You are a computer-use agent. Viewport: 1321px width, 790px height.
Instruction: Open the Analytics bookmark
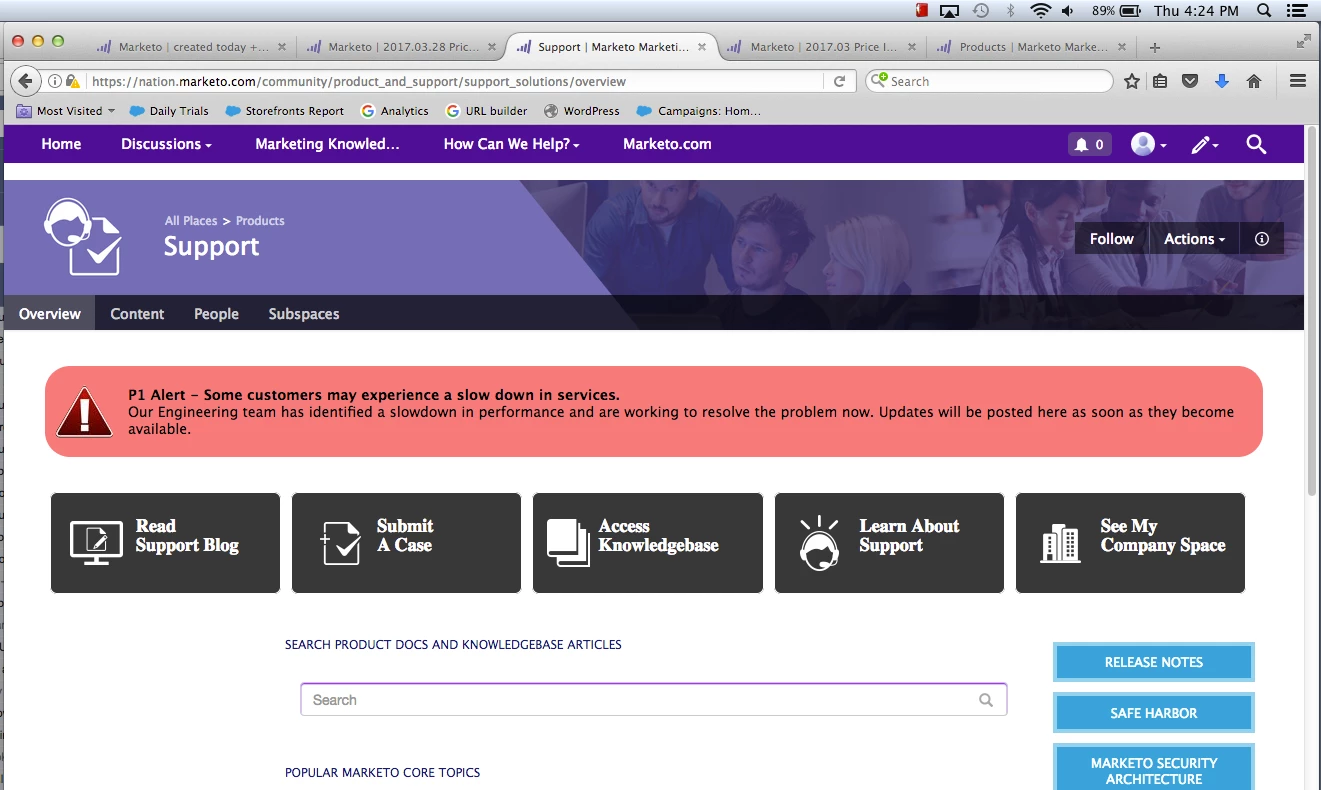coord(395,111)
